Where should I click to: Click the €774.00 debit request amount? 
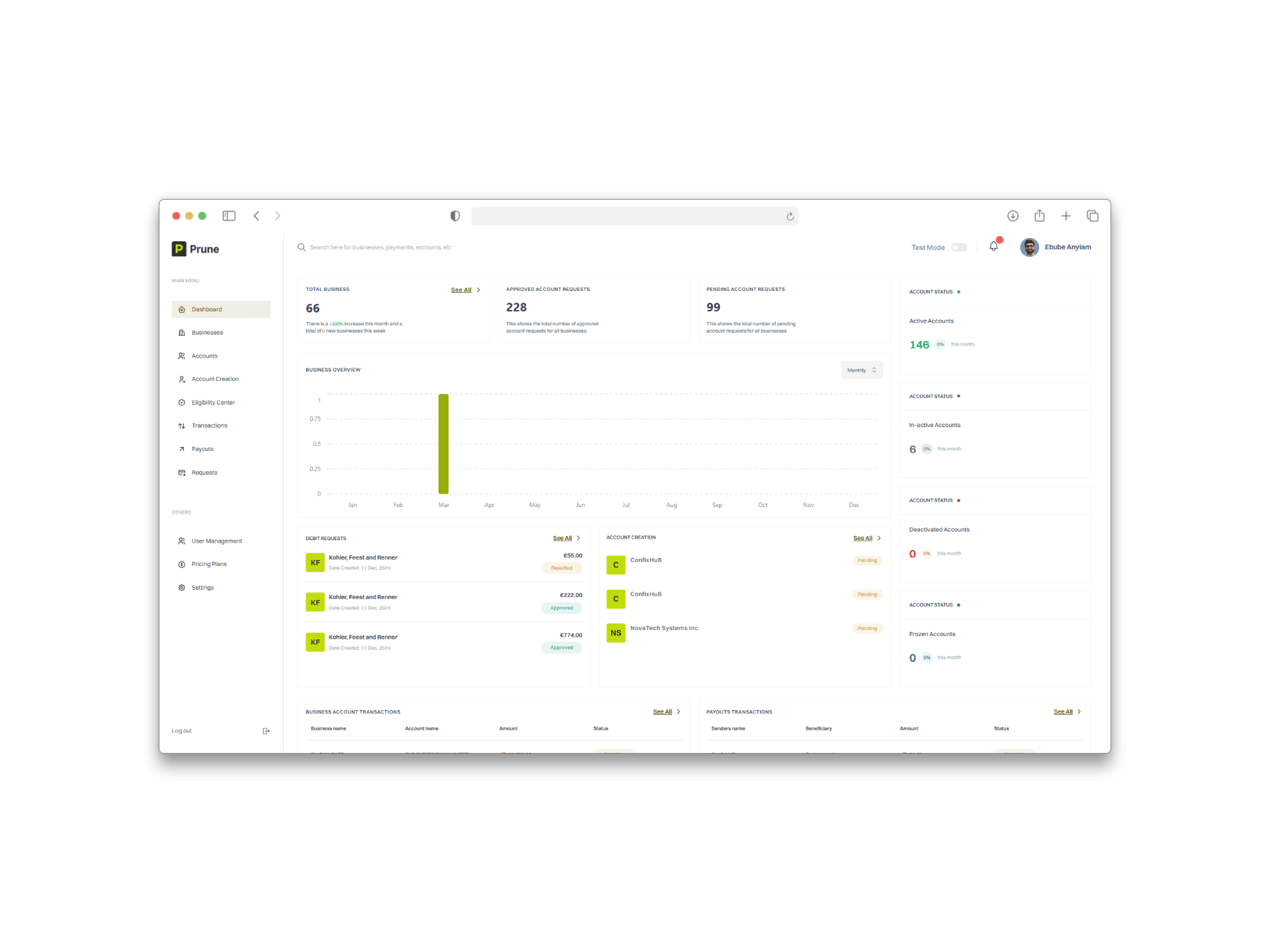click(571, 635)
